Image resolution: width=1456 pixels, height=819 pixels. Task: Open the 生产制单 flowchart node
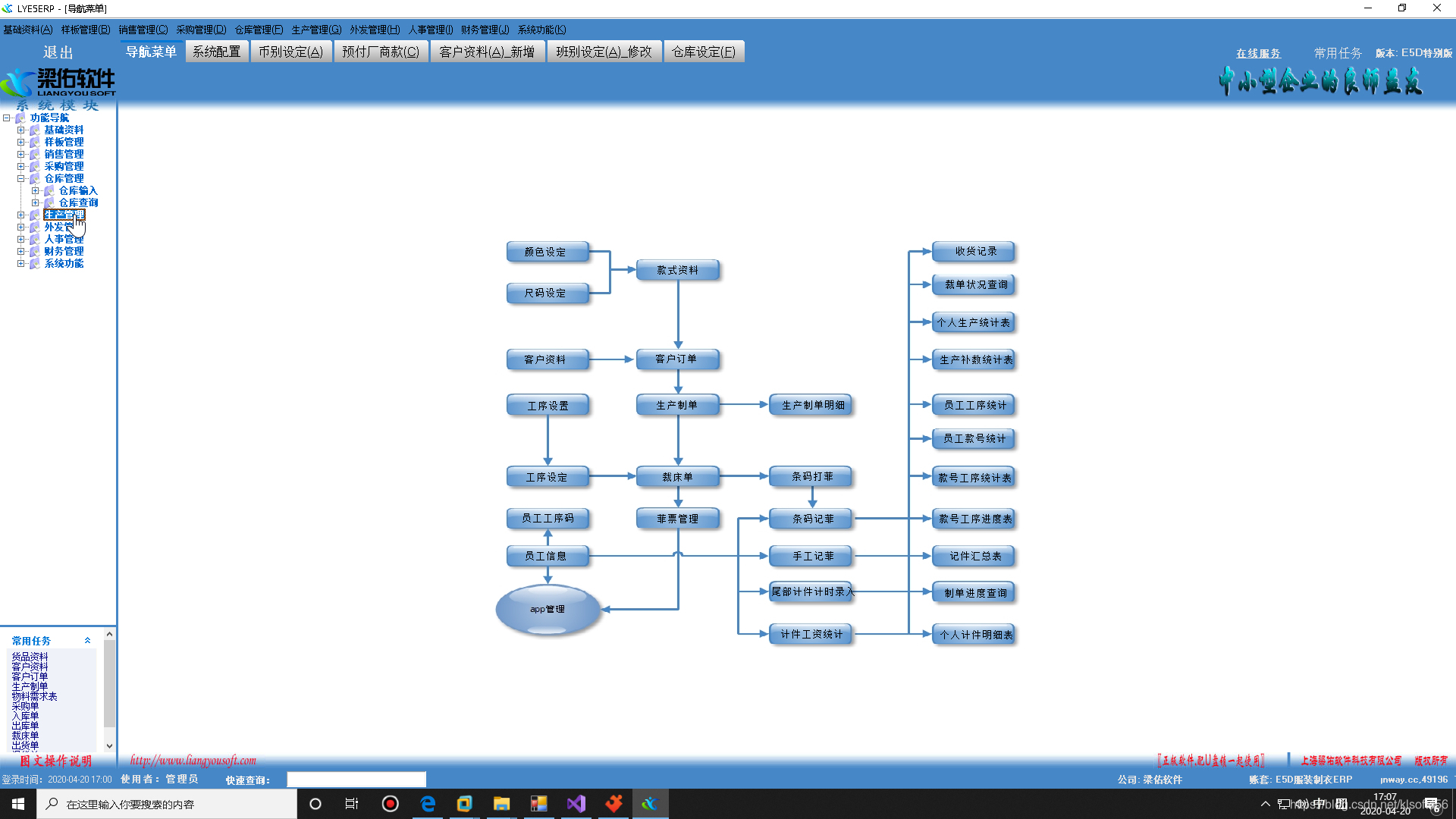point(677,405)
